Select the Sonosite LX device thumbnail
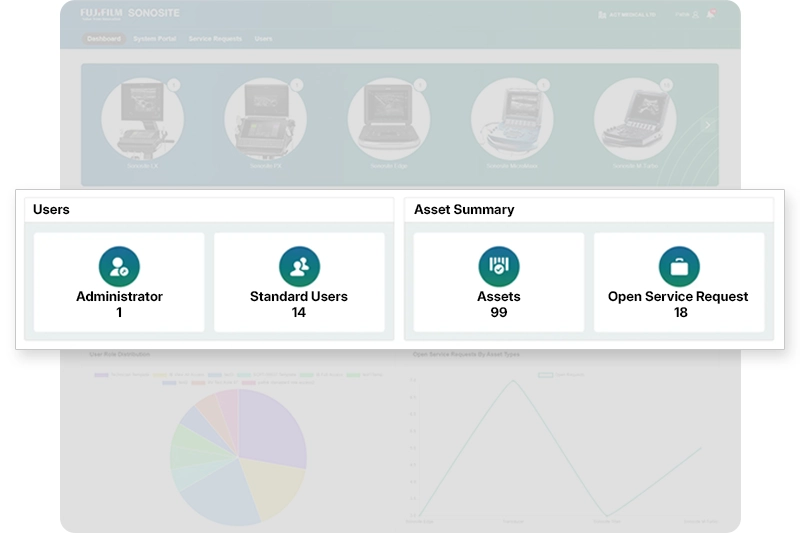 (x=142, y=119)
